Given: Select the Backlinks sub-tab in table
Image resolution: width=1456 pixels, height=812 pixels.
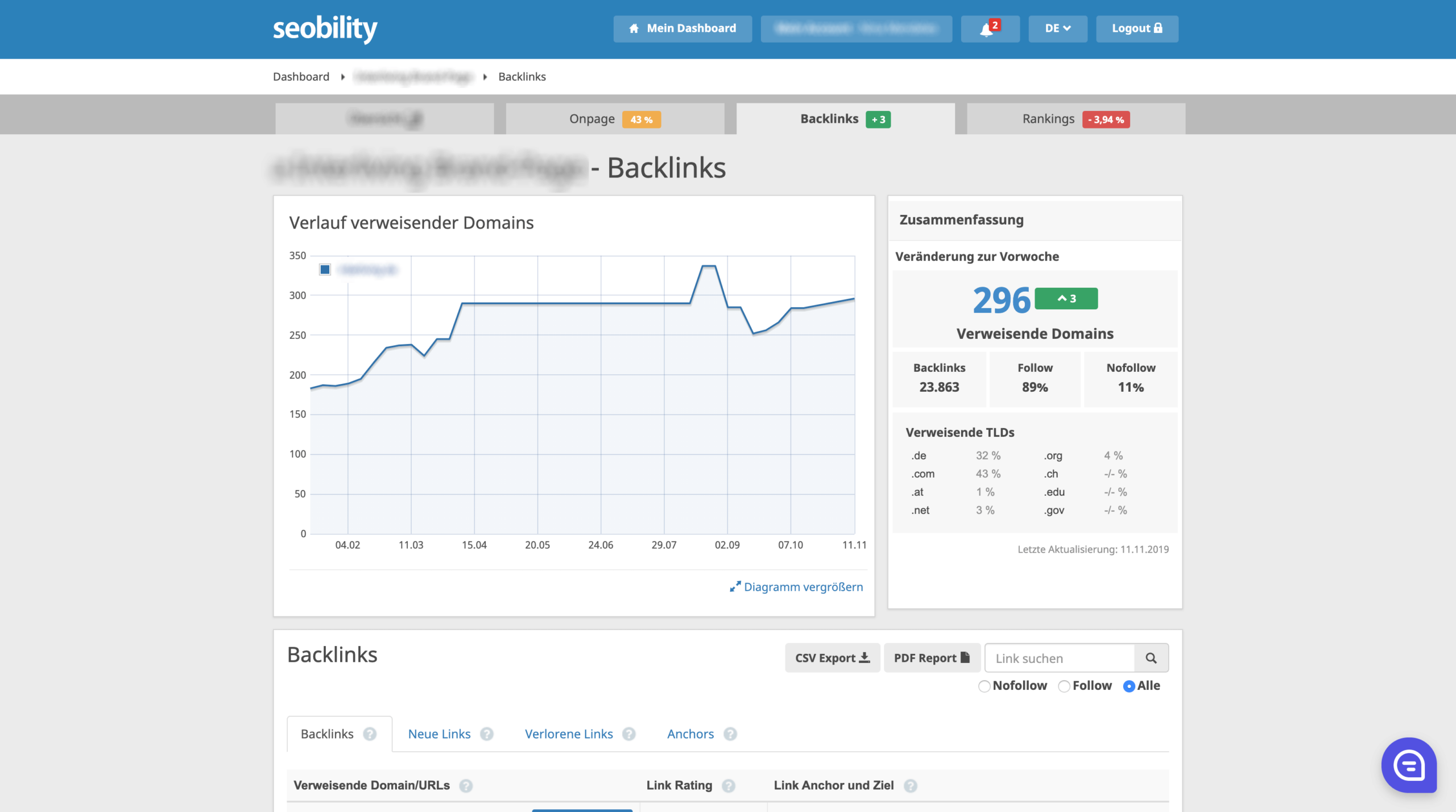Looking at the screenshot, I should tap(340, 734).
